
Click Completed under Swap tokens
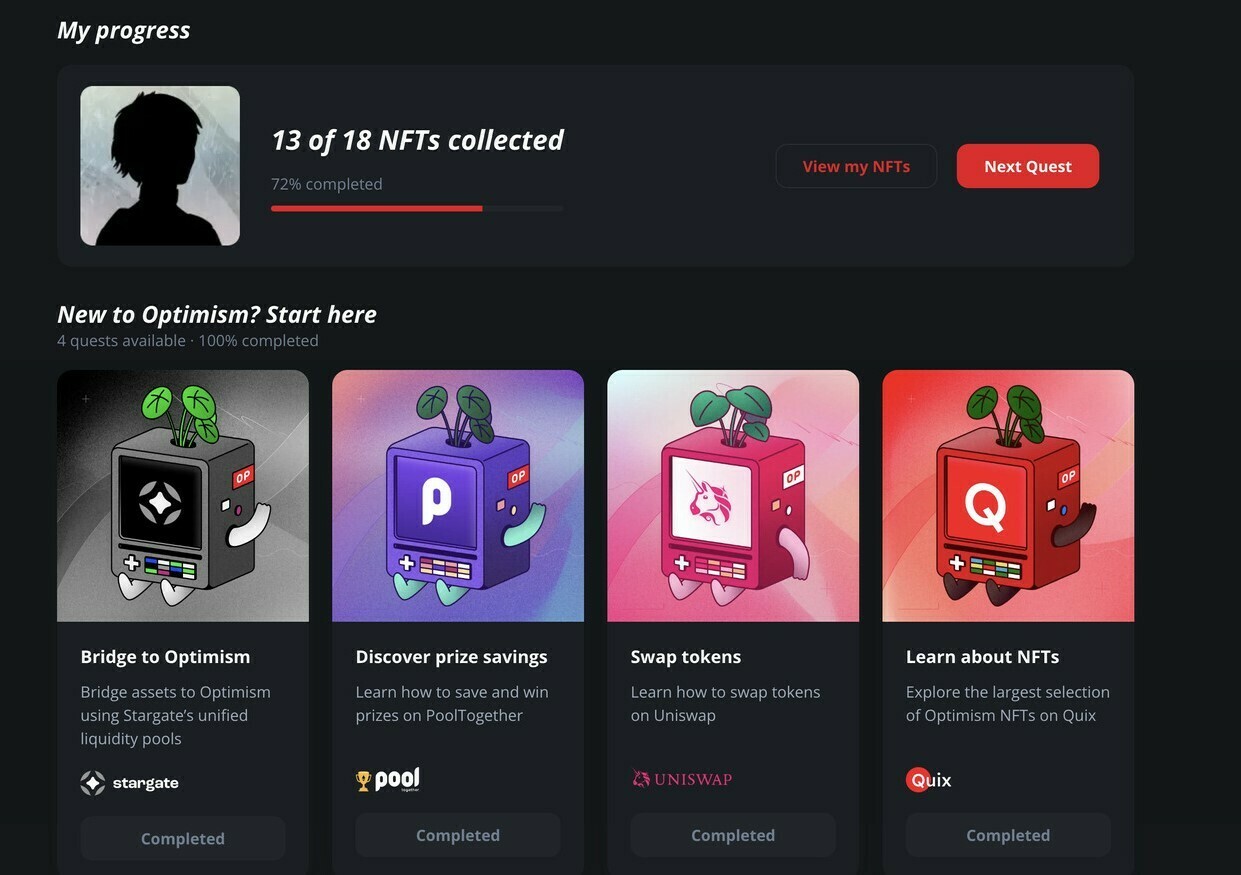[733, 835]
